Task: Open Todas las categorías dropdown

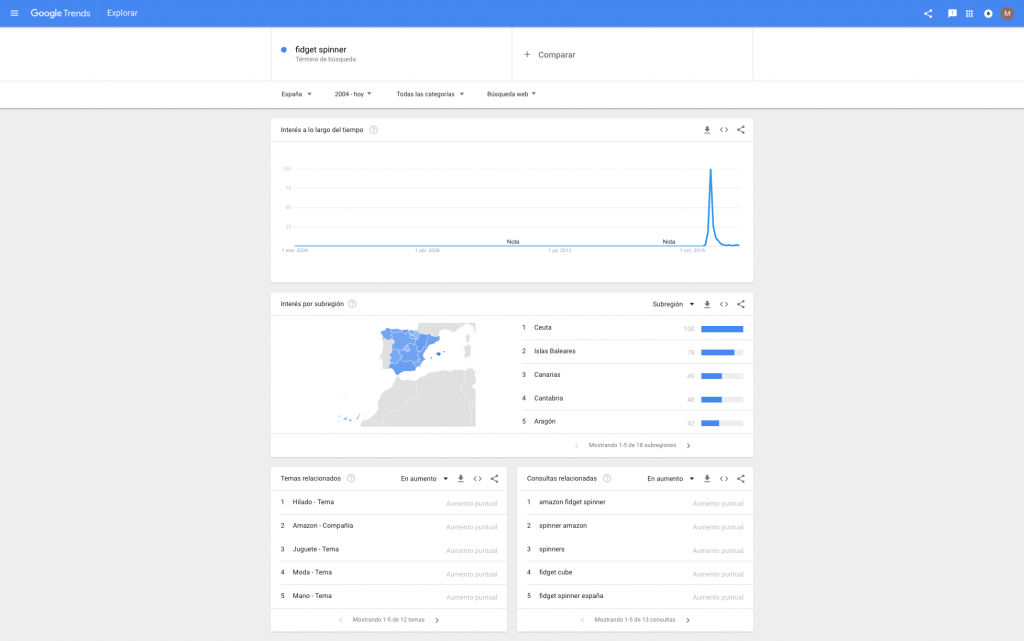Action: coord(430,94)
